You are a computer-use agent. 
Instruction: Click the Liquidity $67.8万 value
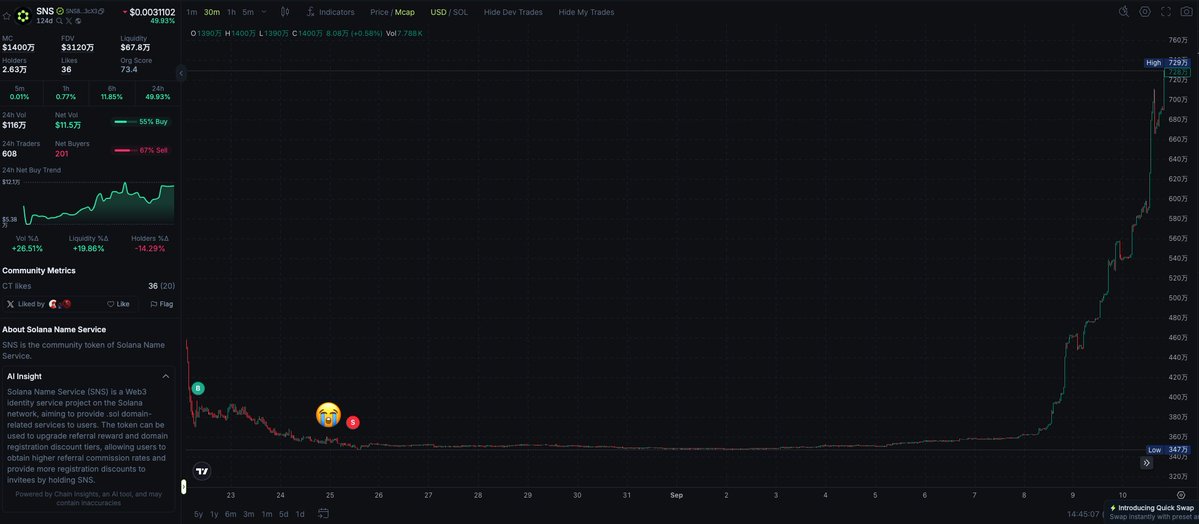135,47
